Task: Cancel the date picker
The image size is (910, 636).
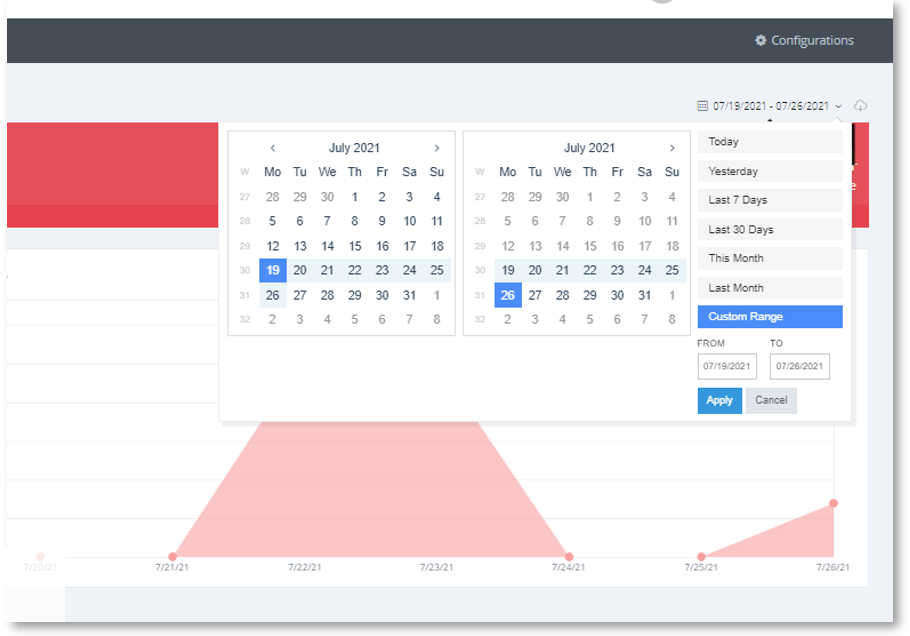Action: tap(771, 400)
